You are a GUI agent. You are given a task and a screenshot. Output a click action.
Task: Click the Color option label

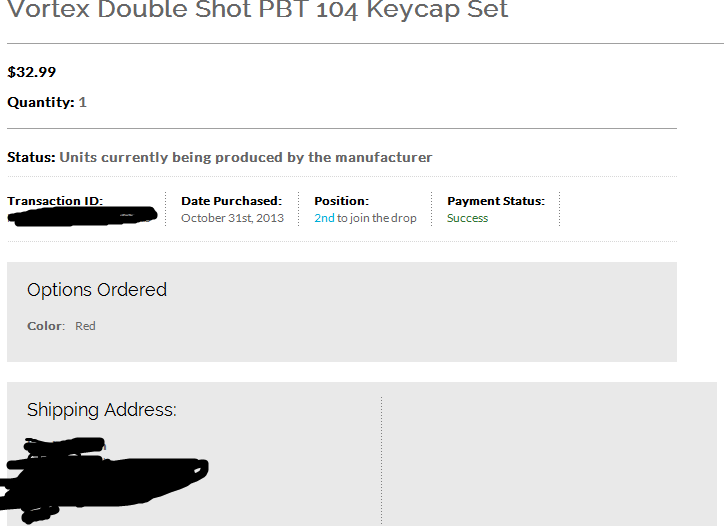pos(46,326)
